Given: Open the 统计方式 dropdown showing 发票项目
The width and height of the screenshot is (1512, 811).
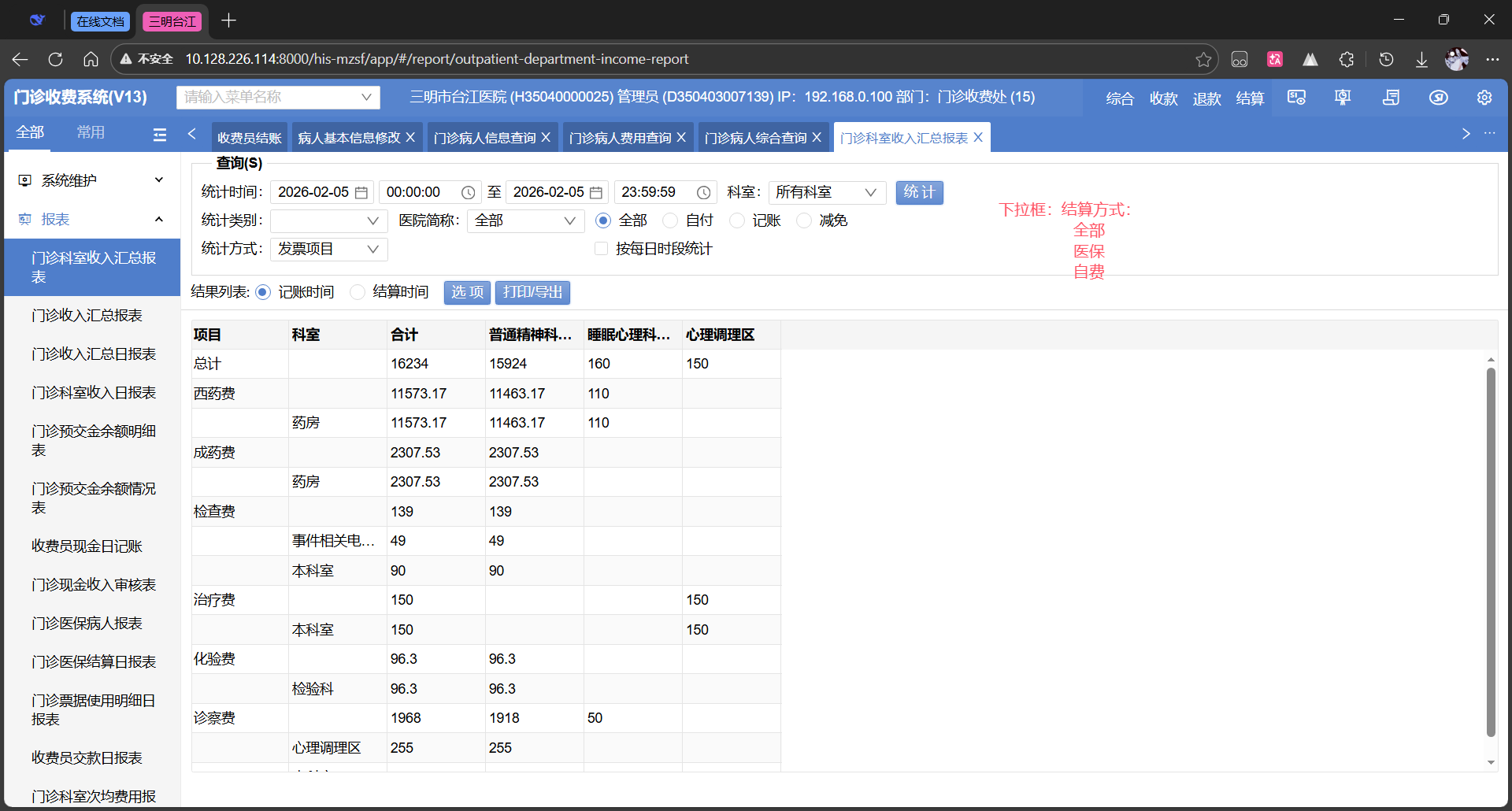Looking at the screenshot, I should (x=329, y=249).
